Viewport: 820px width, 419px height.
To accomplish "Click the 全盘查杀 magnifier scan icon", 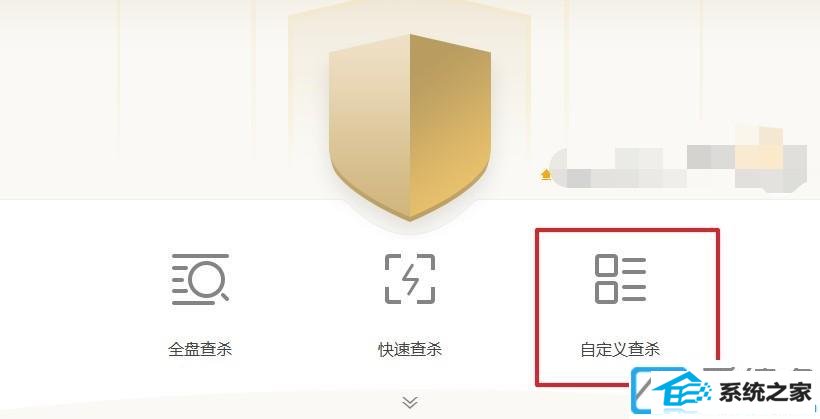I will pyautogui.click(x=200, y=279).
